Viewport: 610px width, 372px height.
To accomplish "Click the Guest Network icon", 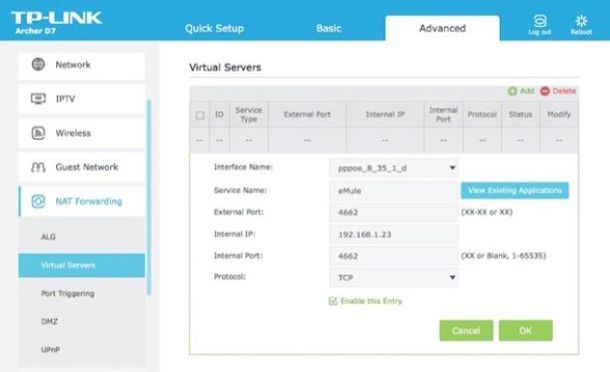I will coord(38,167).
